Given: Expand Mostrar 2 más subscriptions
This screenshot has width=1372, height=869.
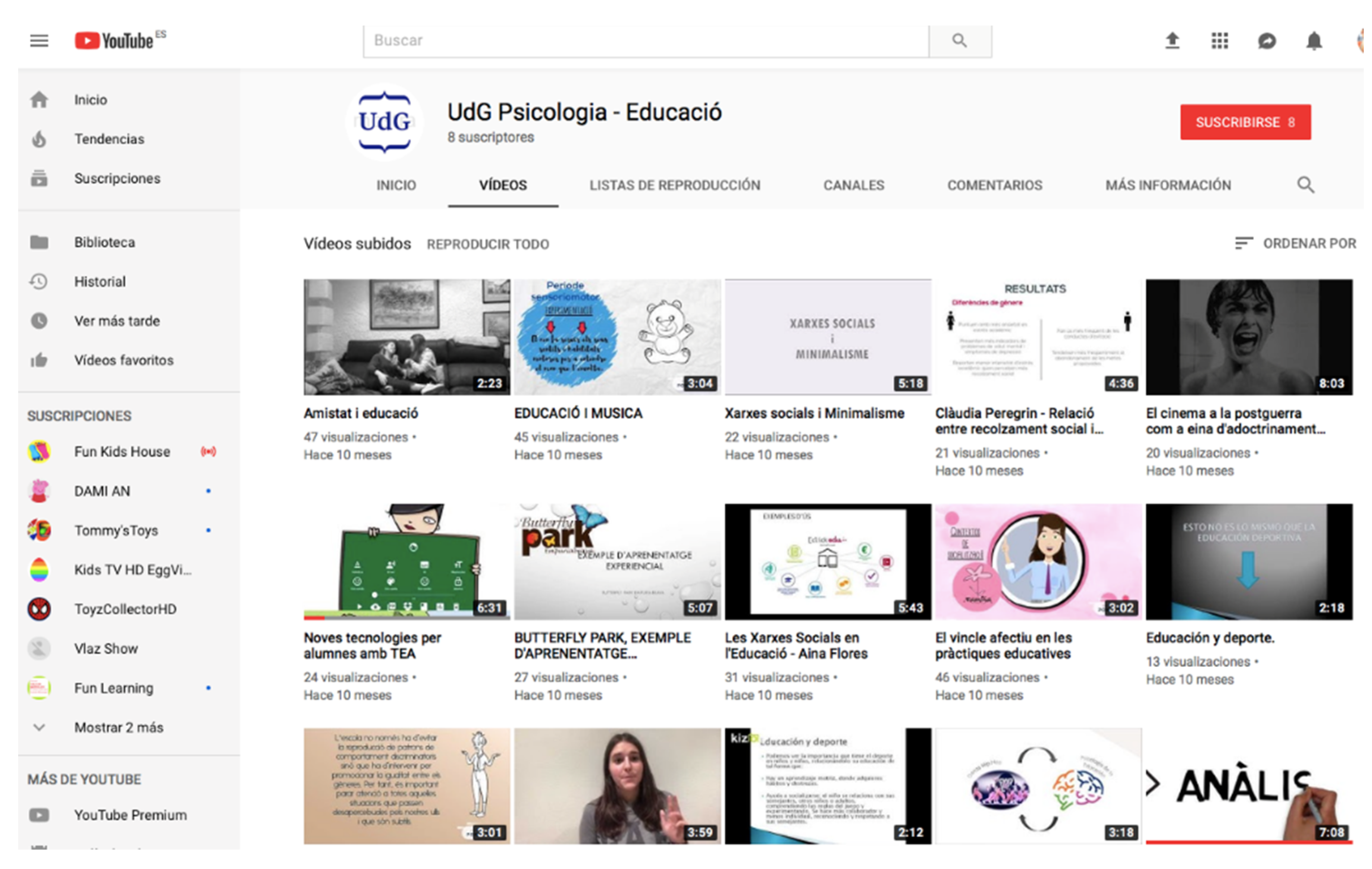Looking at the screenshot, I should pyautogui.click(x=119, y=728).
